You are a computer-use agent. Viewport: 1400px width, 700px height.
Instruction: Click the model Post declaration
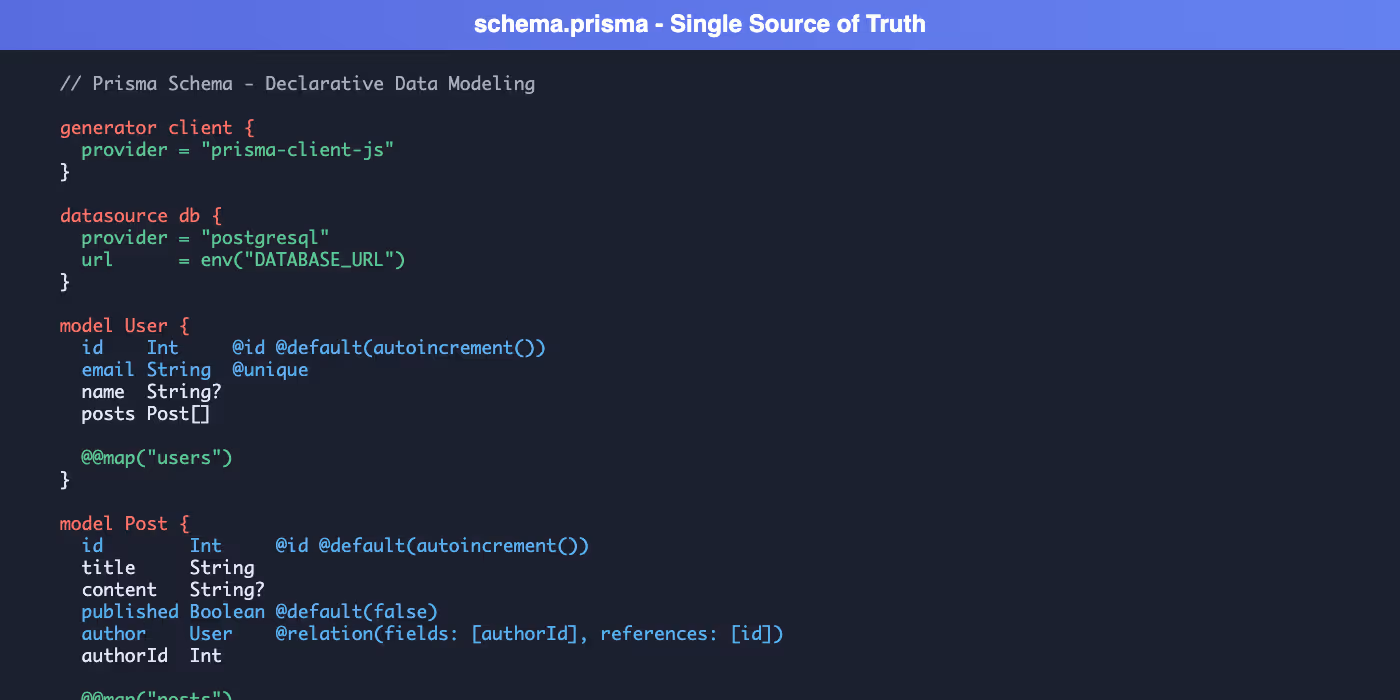tap(124, 524)
